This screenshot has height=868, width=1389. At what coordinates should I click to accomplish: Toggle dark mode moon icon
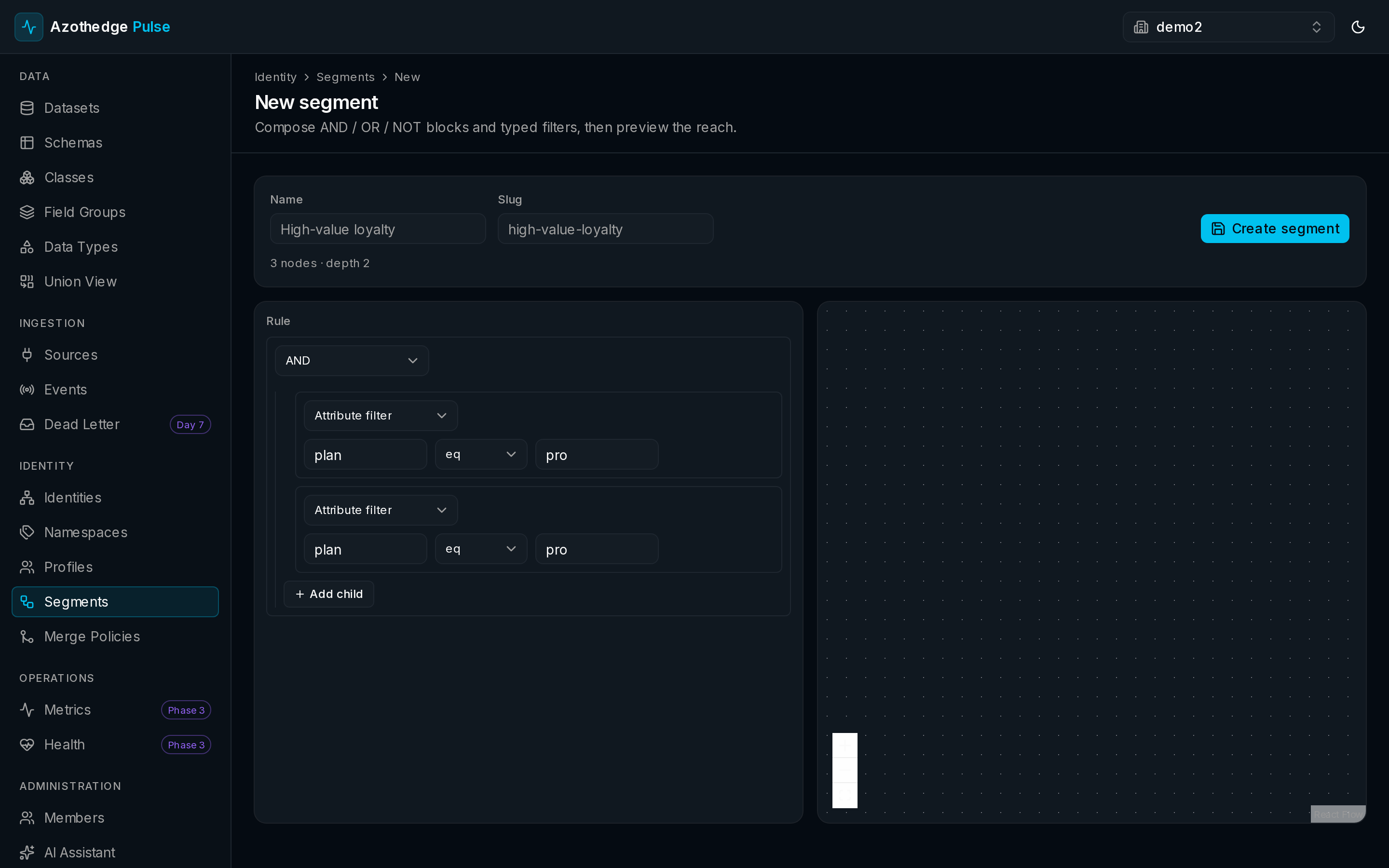pos(1358,27)
